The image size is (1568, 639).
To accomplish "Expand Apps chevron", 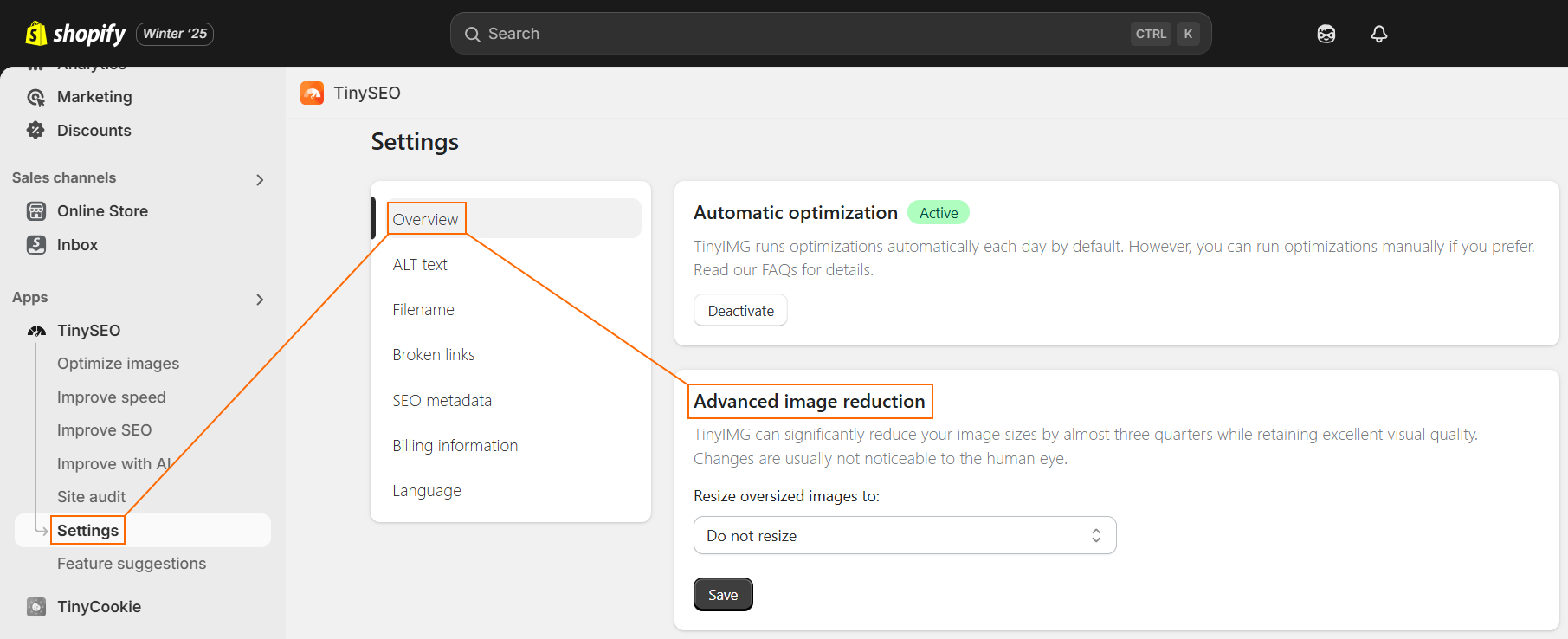I will pos(260,300).
